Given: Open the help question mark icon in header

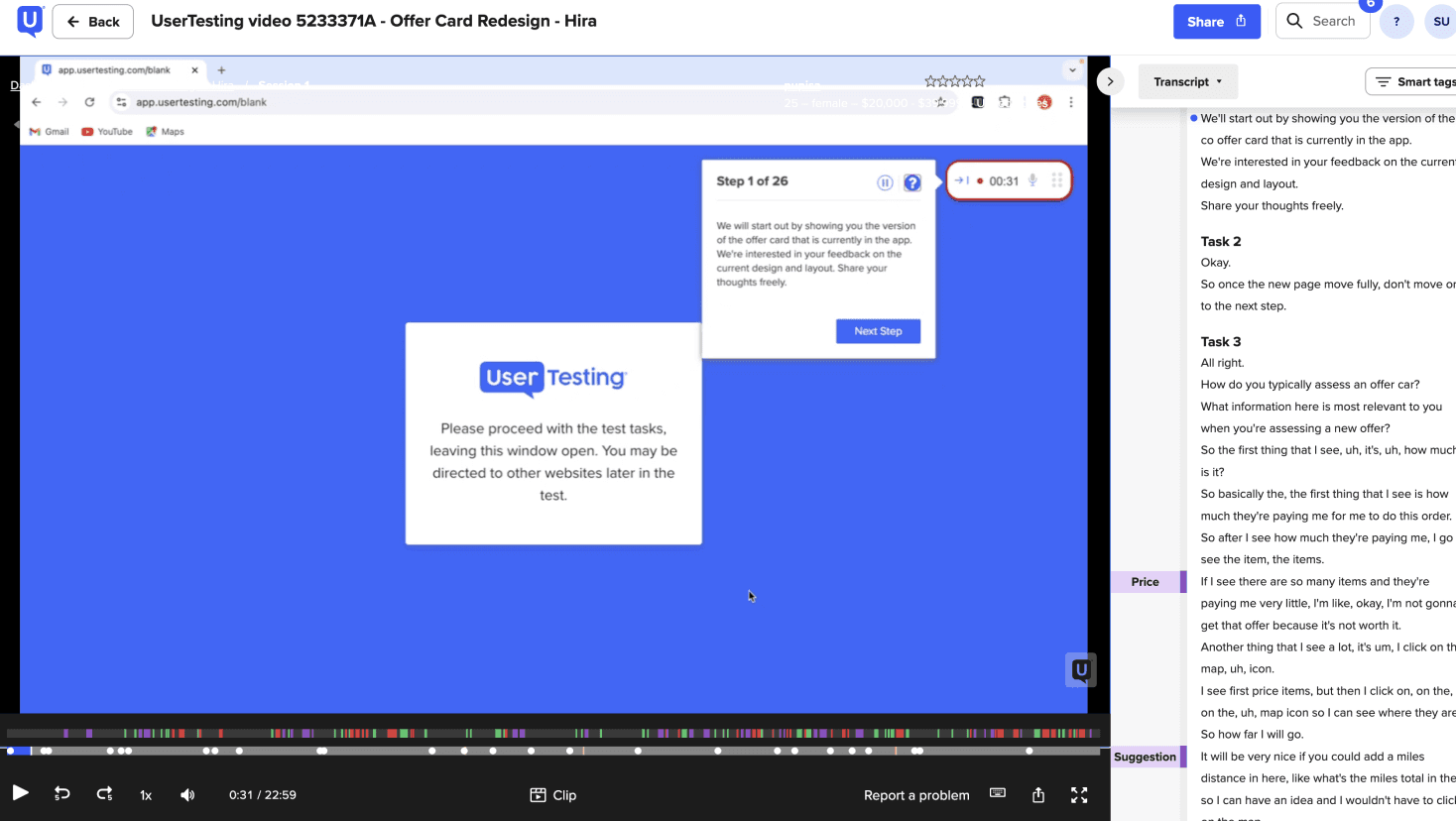Looking at the screenshot, I should (1395, 21).
